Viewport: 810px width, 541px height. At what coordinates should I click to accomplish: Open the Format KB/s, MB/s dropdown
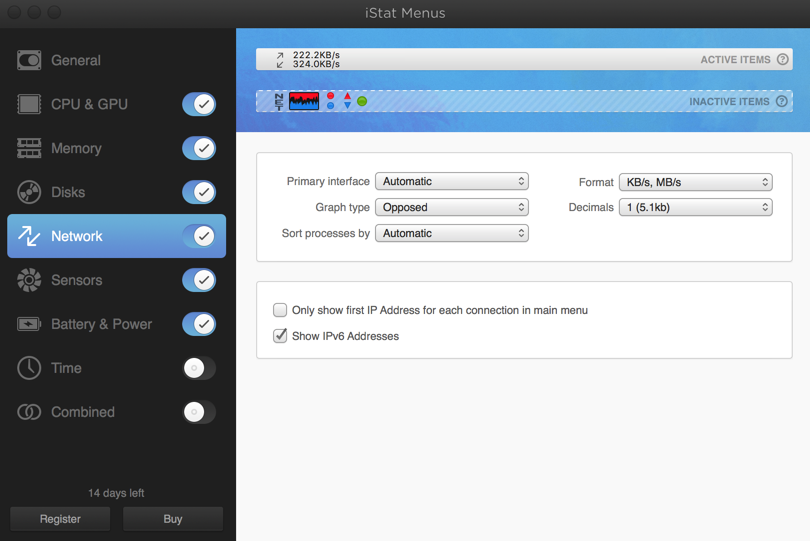695,182
